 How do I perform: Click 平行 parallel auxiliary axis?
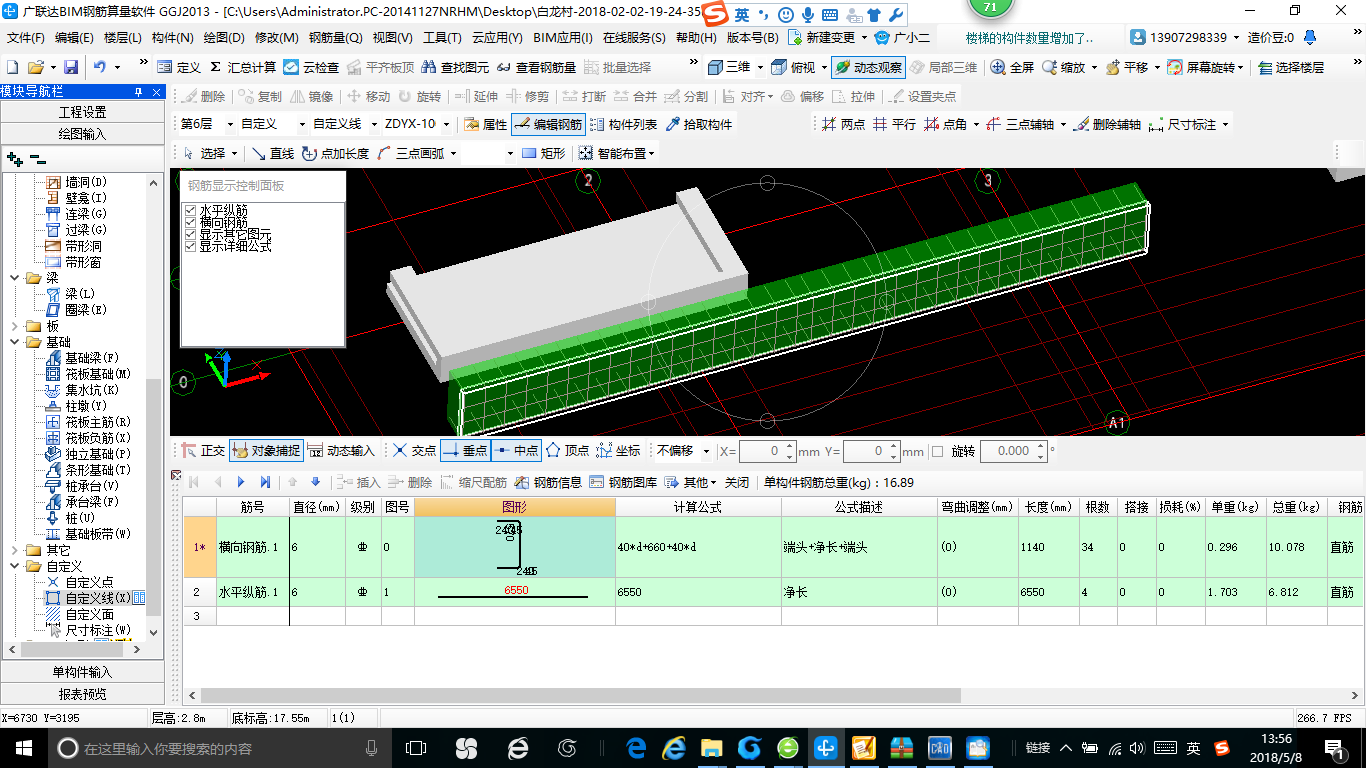(x=894, y=124)
